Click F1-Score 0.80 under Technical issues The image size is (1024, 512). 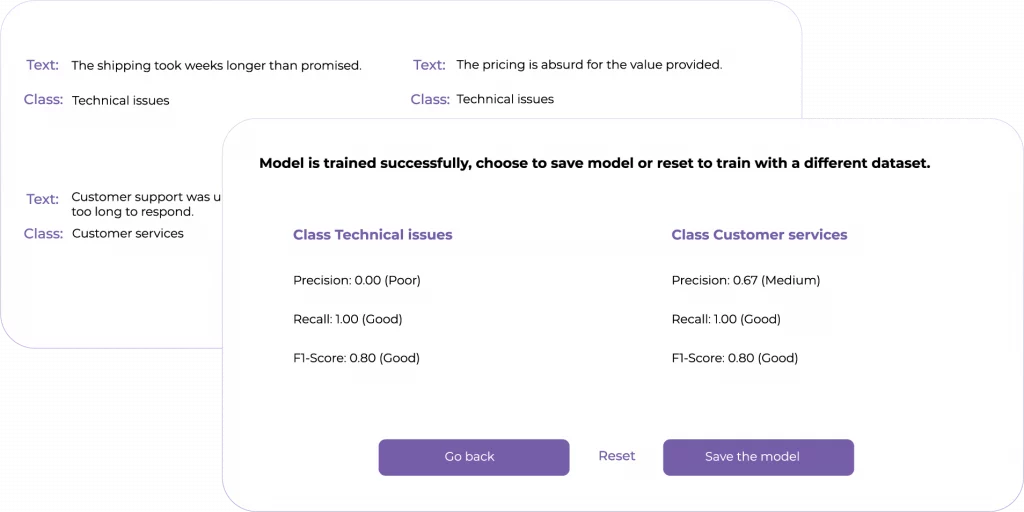[356, 358]
